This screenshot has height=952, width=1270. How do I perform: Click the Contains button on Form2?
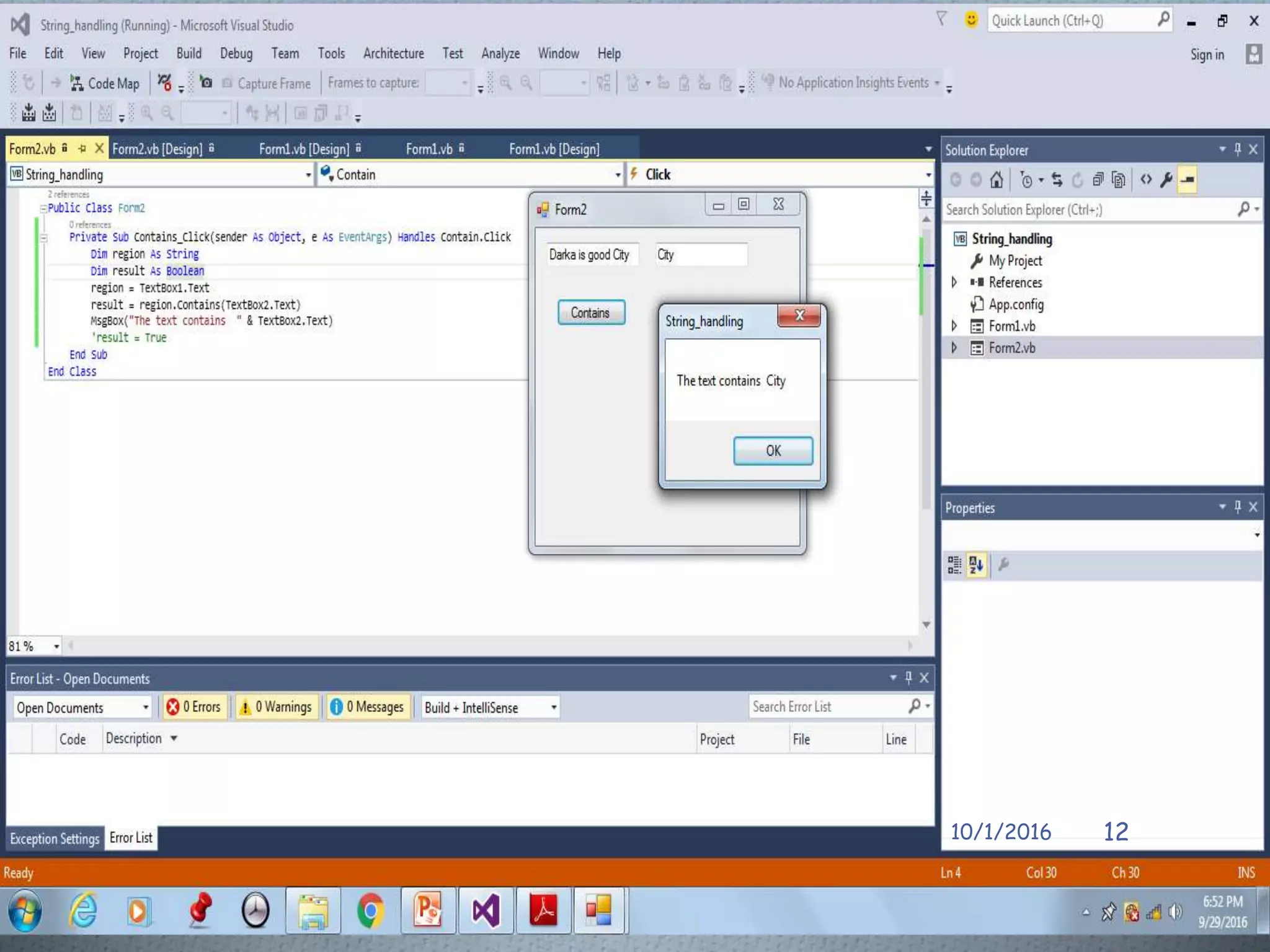pos(590,312)
